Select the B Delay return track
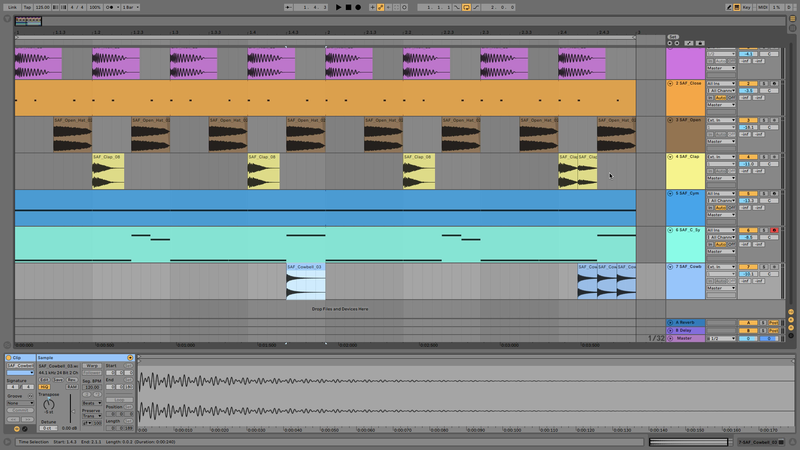This screenshot has height=450, width=800. click(x=685, y=330)
